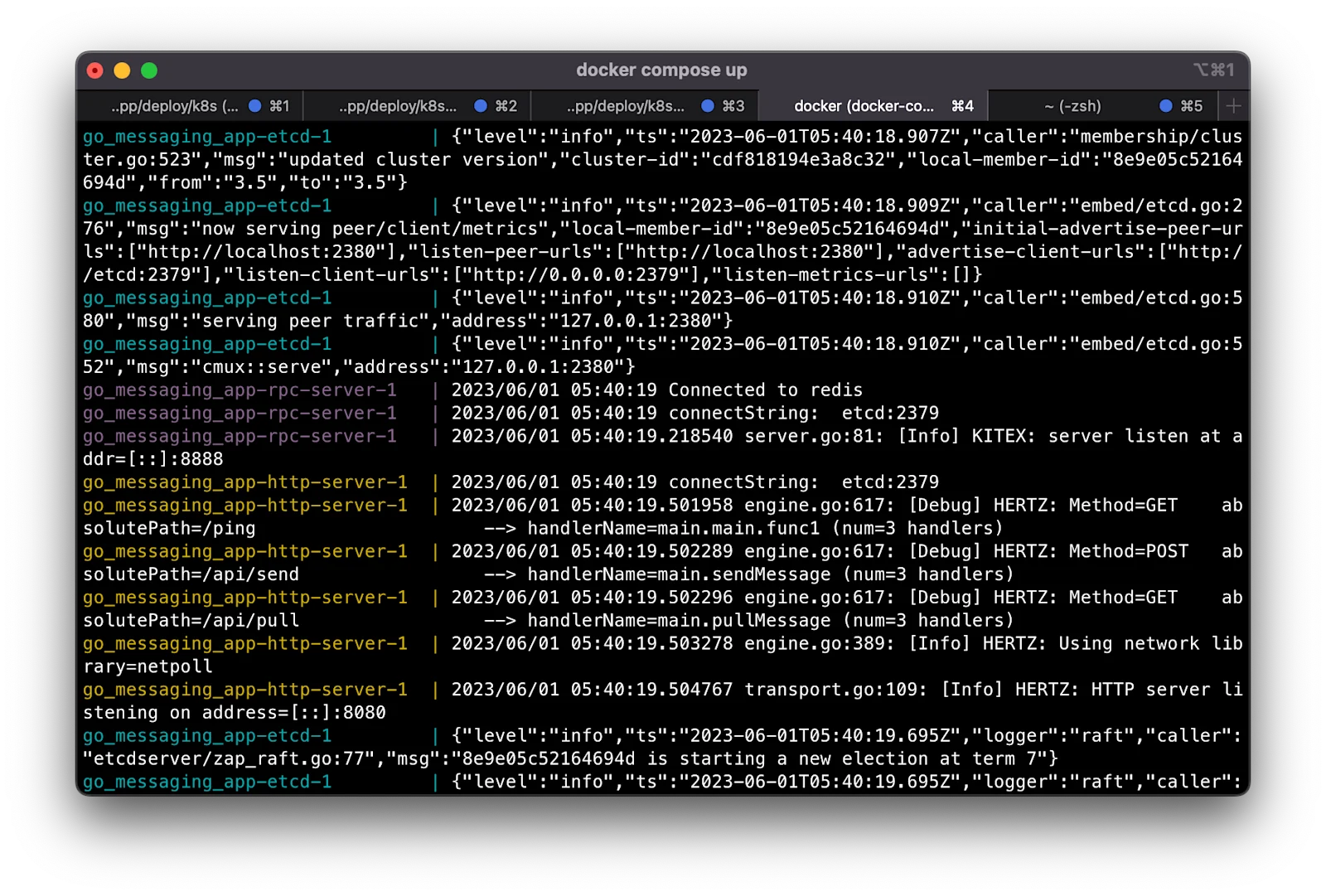1326x896 pixels.
Task: Minimize the window with the yellow button
Action: [x=122, y=70]
